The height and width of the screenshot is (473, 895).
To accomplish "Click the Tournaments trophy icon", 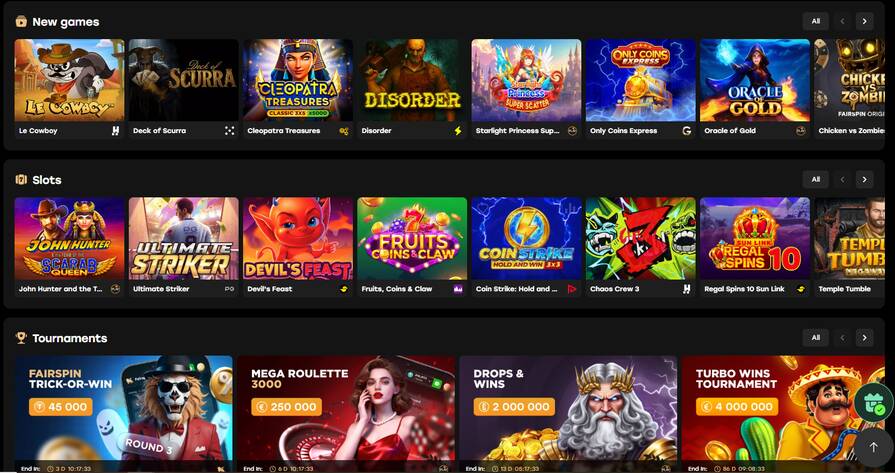I will point(21,338).
